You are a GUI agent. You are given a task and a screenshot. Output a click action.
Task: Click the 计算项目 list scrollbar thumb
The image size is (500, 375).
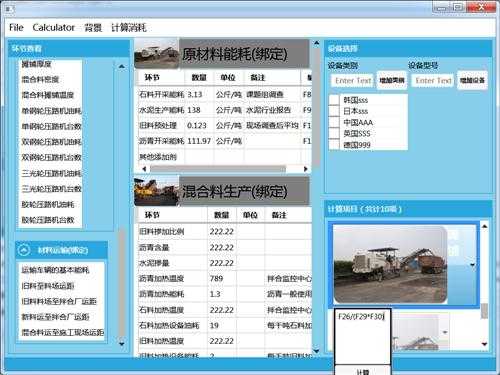pos(484,311)
